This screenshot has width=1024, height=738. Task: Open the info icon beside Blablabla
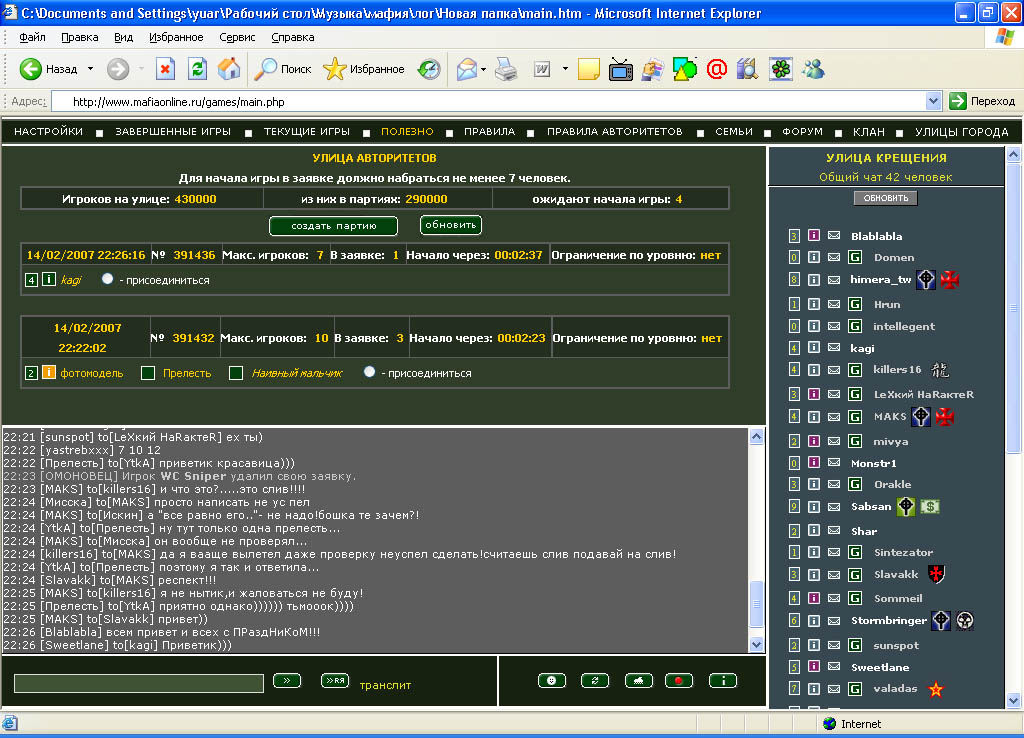pos(814,235)
